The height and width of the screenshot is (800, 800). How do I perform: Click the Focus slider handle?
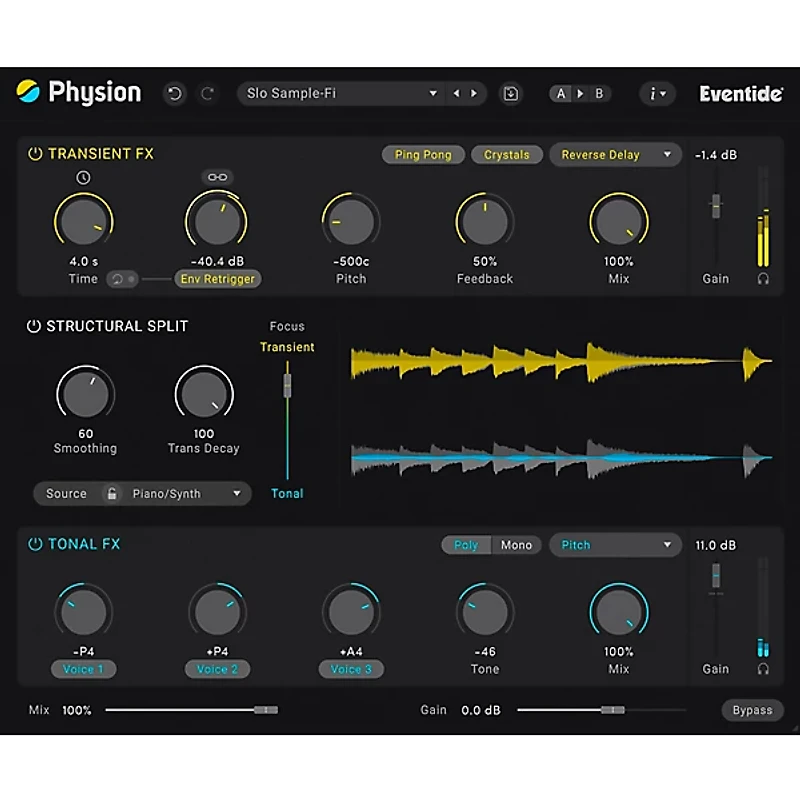click(287, 386)
